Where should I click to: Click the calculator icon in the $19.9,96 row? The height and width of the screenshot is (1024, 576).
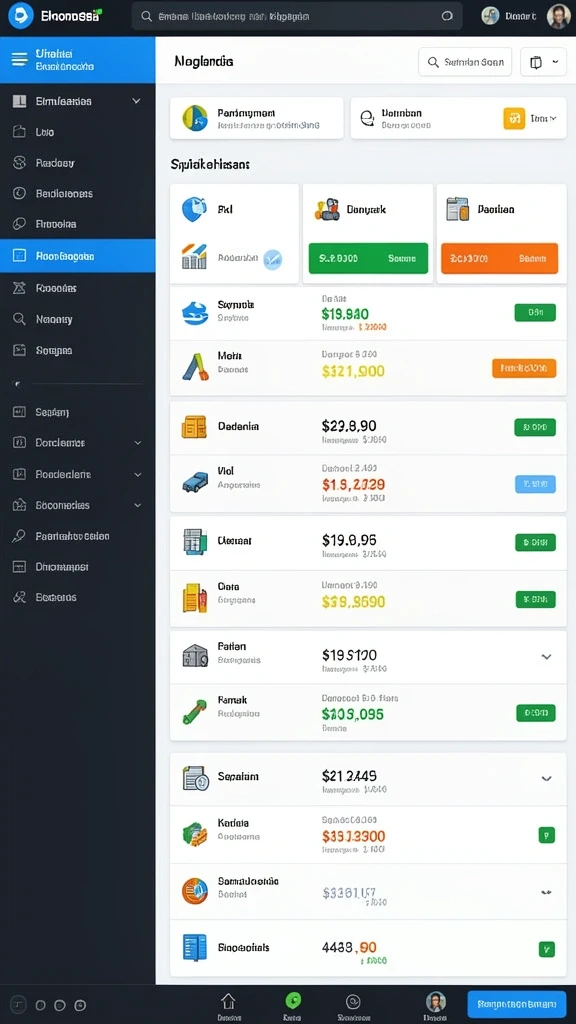tap(195, 541)
